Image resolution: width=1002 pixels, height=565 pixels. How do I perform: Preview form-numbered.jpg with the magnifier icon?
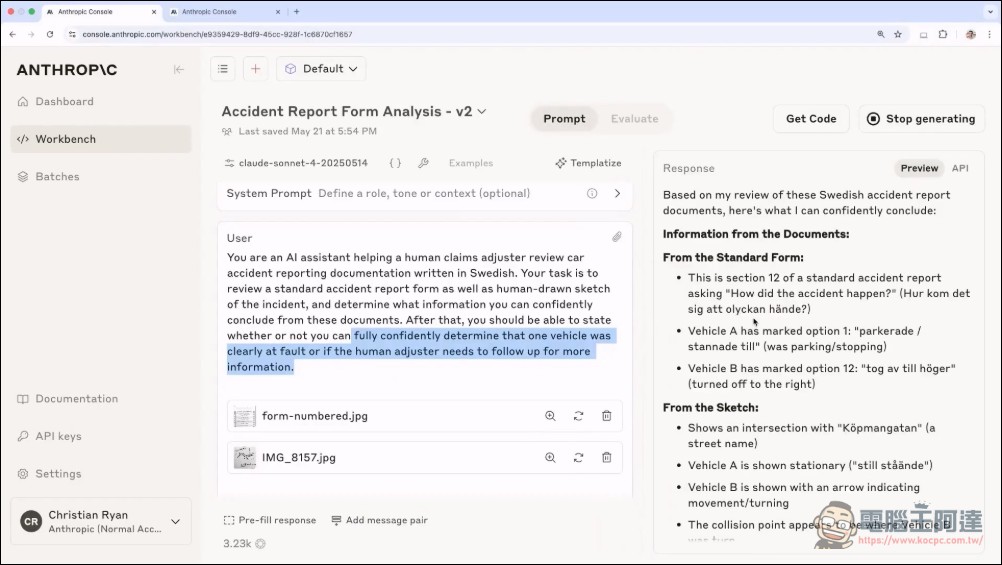pyautogui.click(x=550, y=416)
